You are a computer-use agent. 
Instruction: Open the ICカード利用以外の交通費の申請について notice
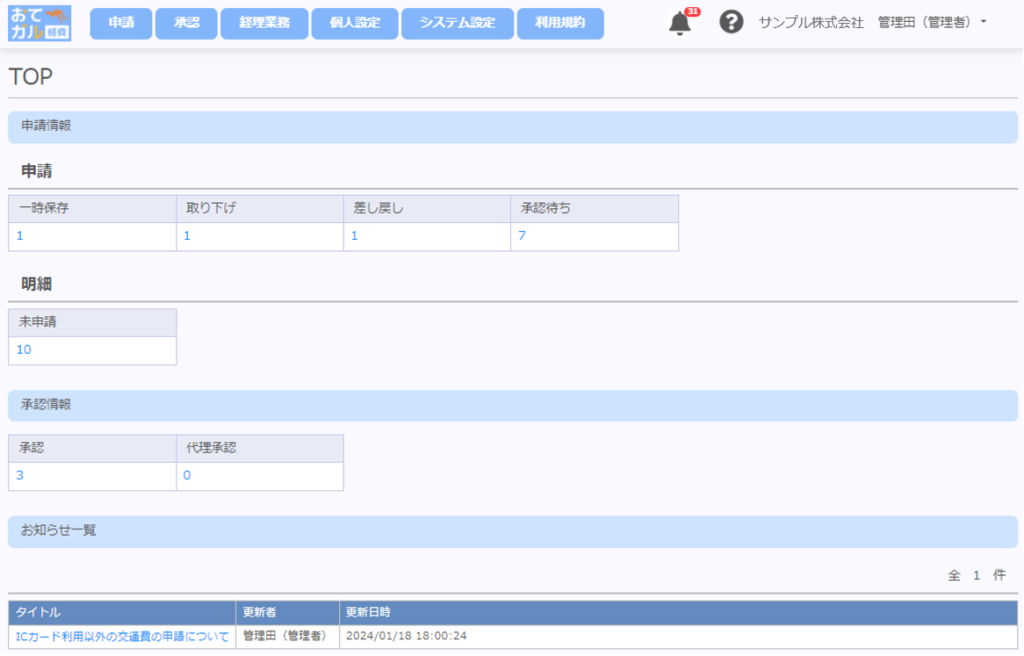coord(122,636)
